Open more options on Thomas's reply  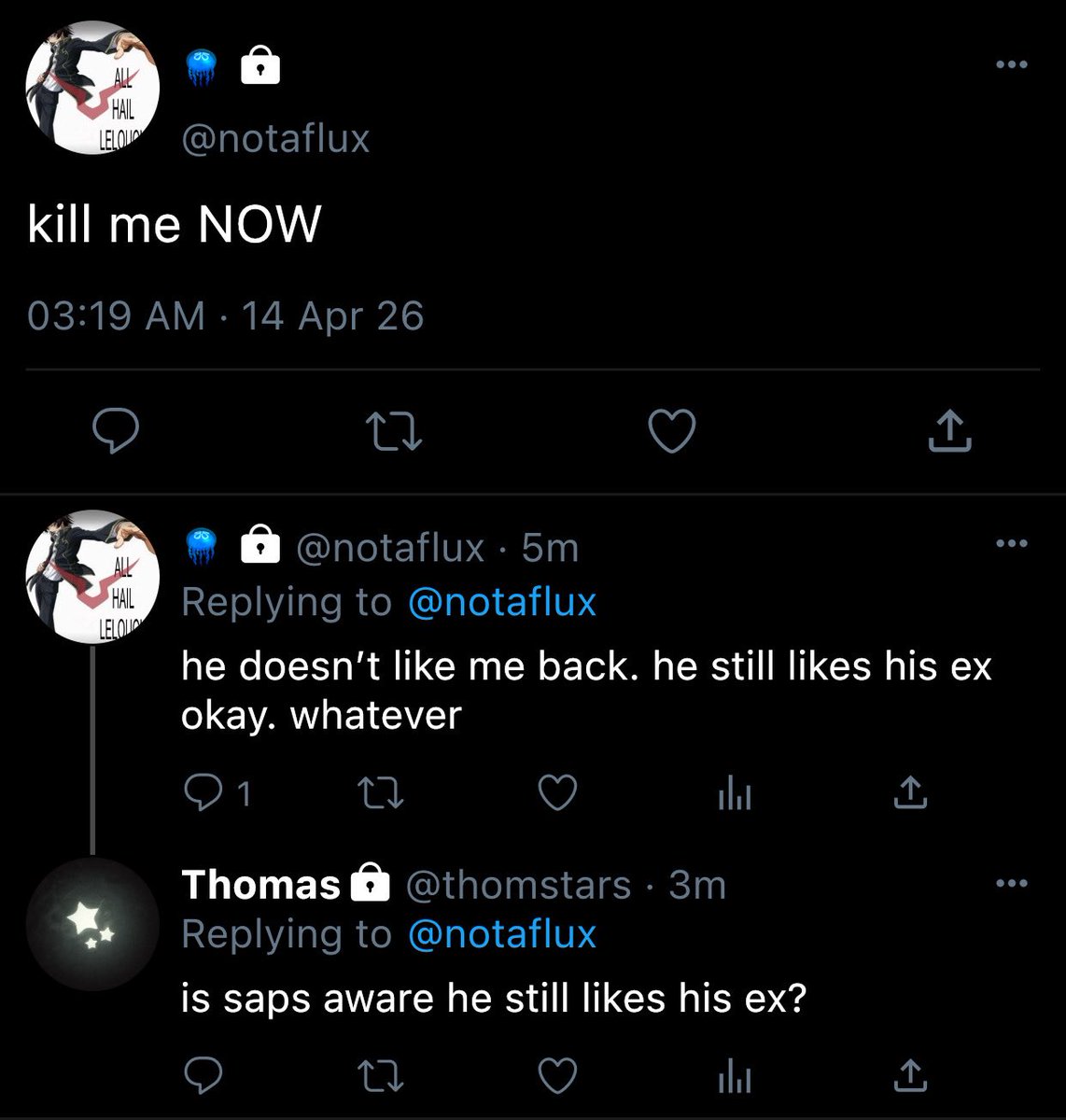pos(1011,883)
